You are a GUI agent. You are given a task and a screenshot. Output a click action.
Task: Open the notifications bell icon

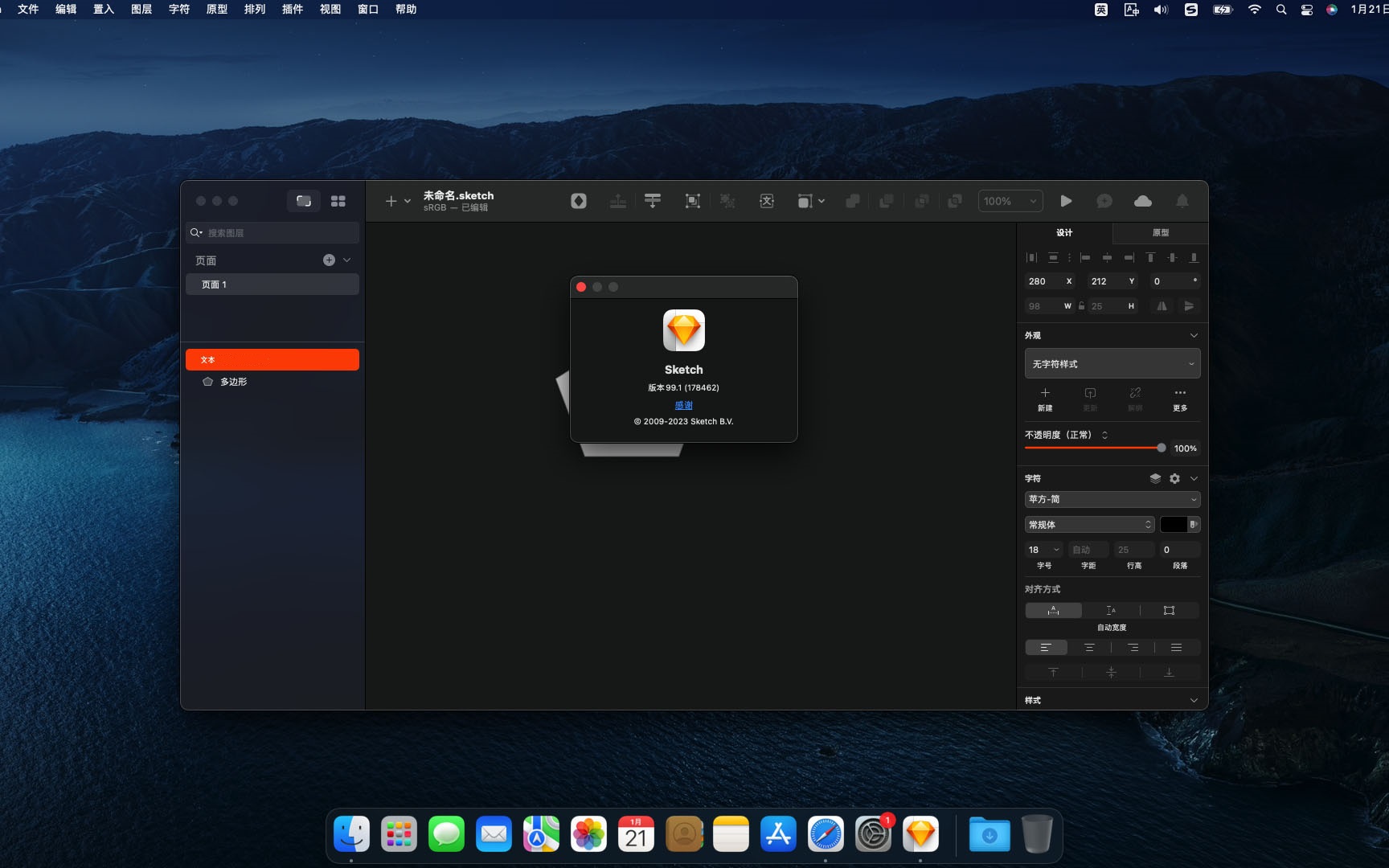[x=1182, y=201]
